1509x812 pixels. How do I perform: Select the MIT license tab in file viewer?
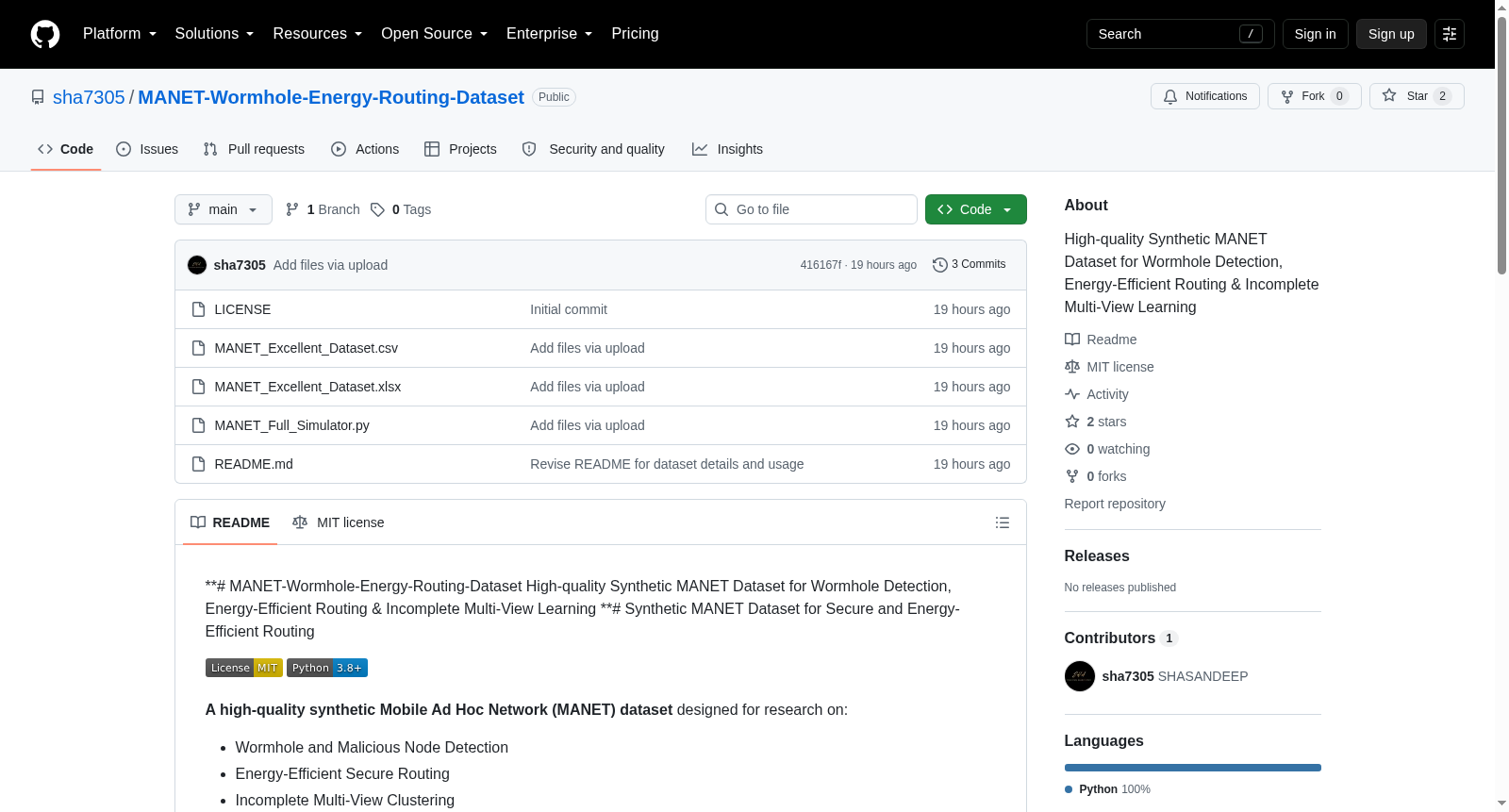coord(339,522)
